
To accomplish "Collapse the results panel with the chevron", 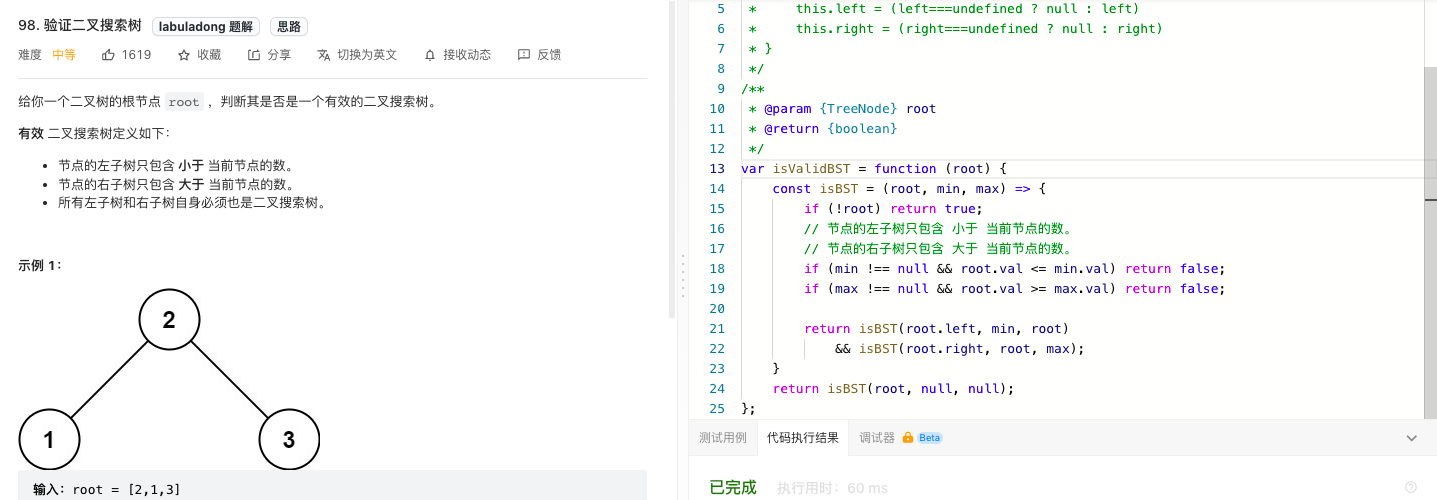I will pyautogui.click(x=1412, y=438).
